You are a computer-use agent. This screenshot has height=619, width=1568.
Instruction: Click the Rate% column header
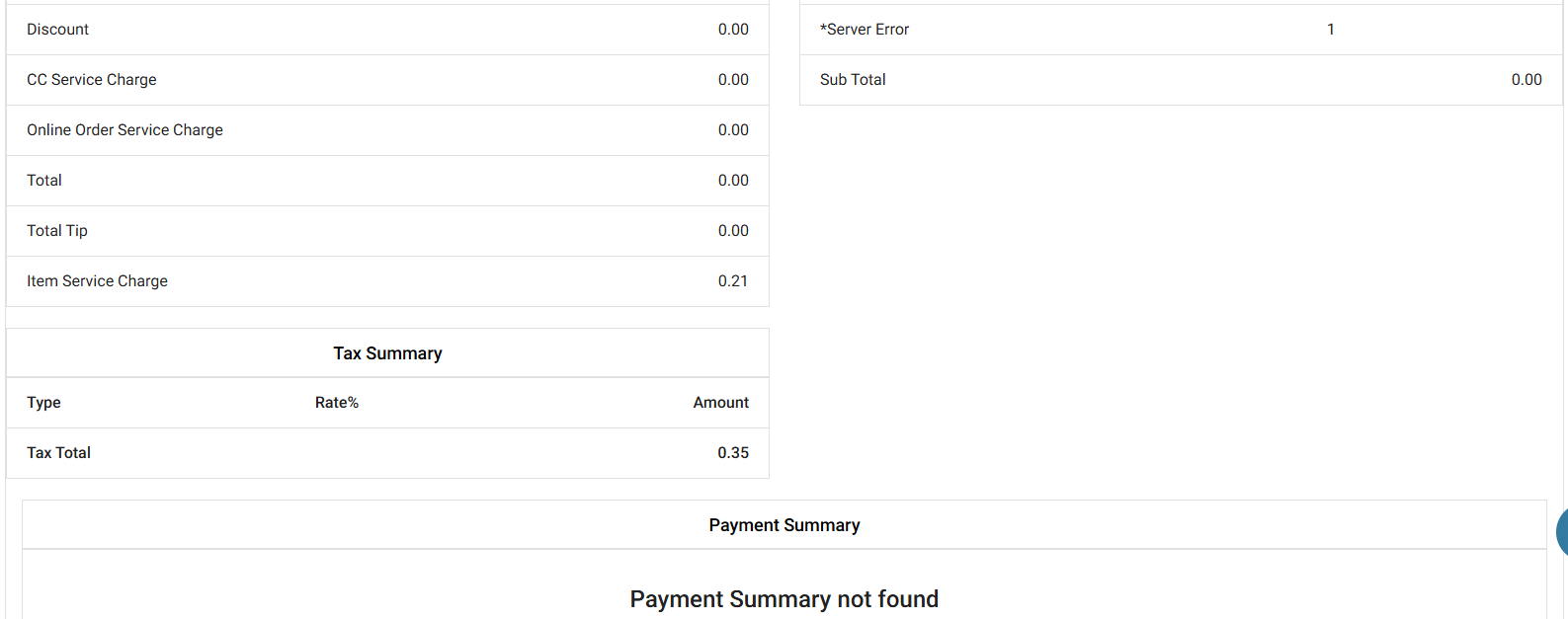click(x=337, y=403)
